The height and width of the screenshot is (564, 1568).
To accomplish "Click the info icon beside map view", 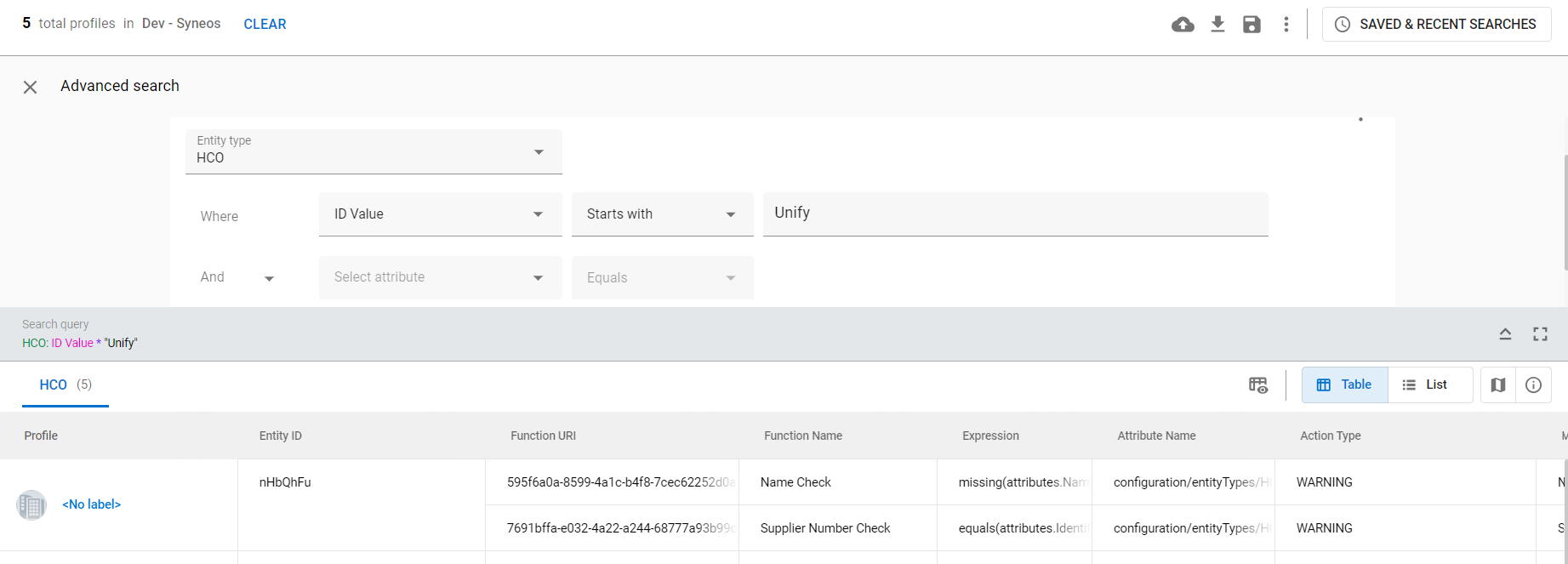I will pos(1533,385).
